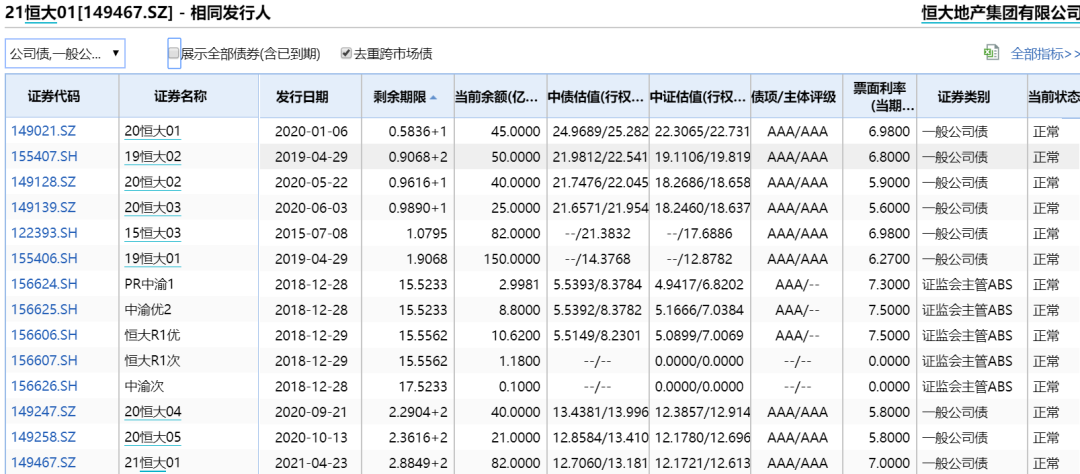The height and width of the screenshot is (474, 1080).
Task: Select the bond name 20恒大02
Action: 153,183
